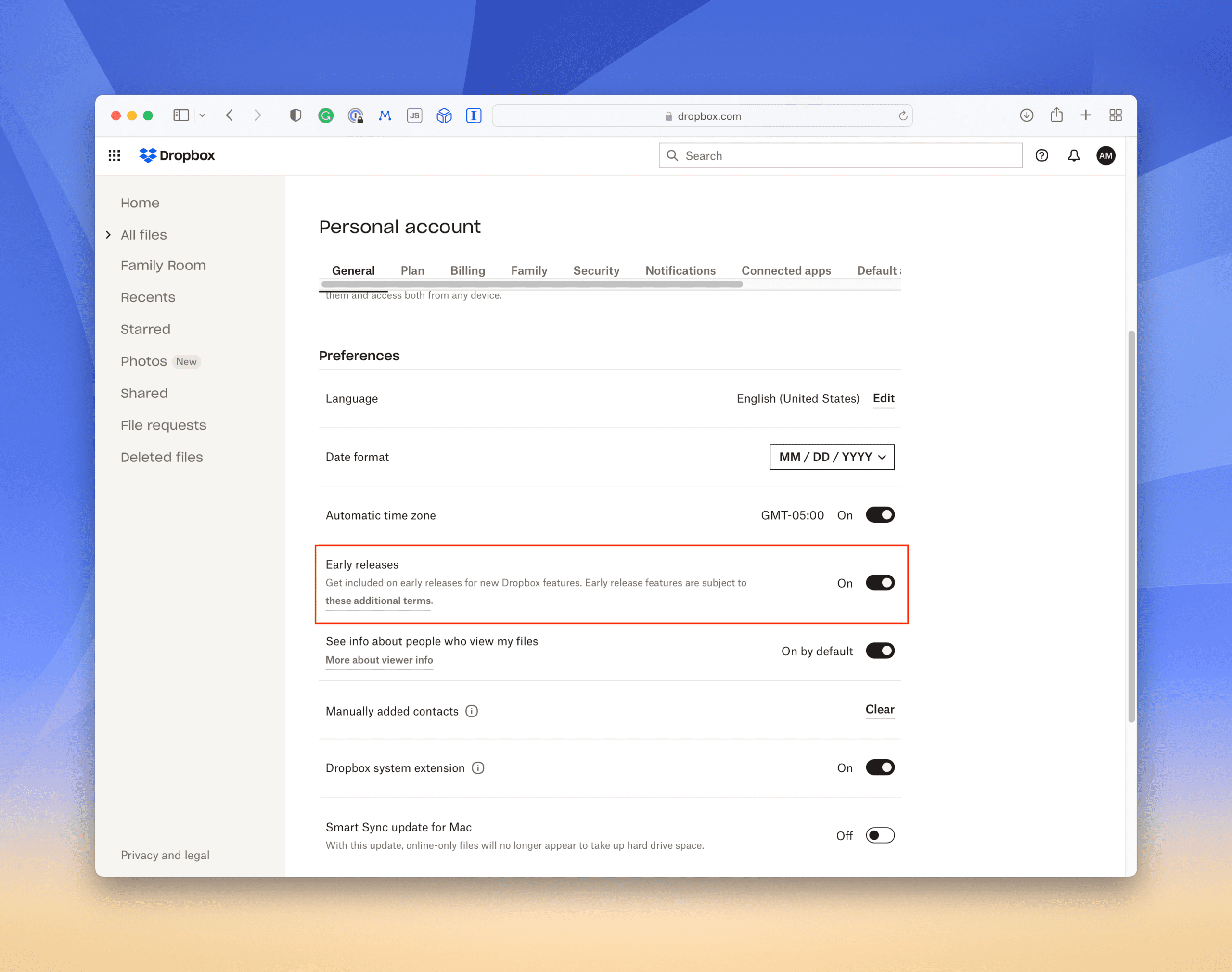1232x972 pixels.
Task: Click the Safari share icon
Action: [x=1056, y=115]
